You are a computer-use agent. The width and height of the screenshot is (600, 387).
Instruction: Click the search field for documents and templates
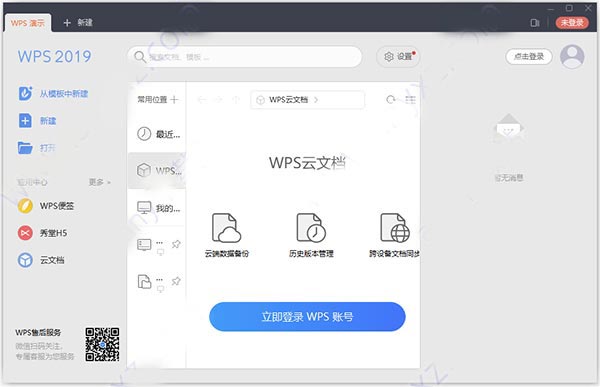click(x=245, y=57)
